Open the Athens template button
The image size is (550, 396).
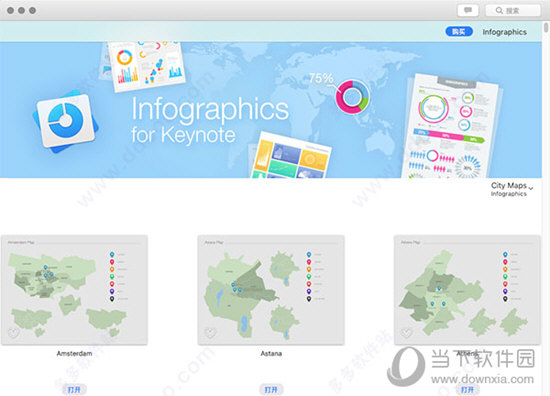[x=467, y=389]
